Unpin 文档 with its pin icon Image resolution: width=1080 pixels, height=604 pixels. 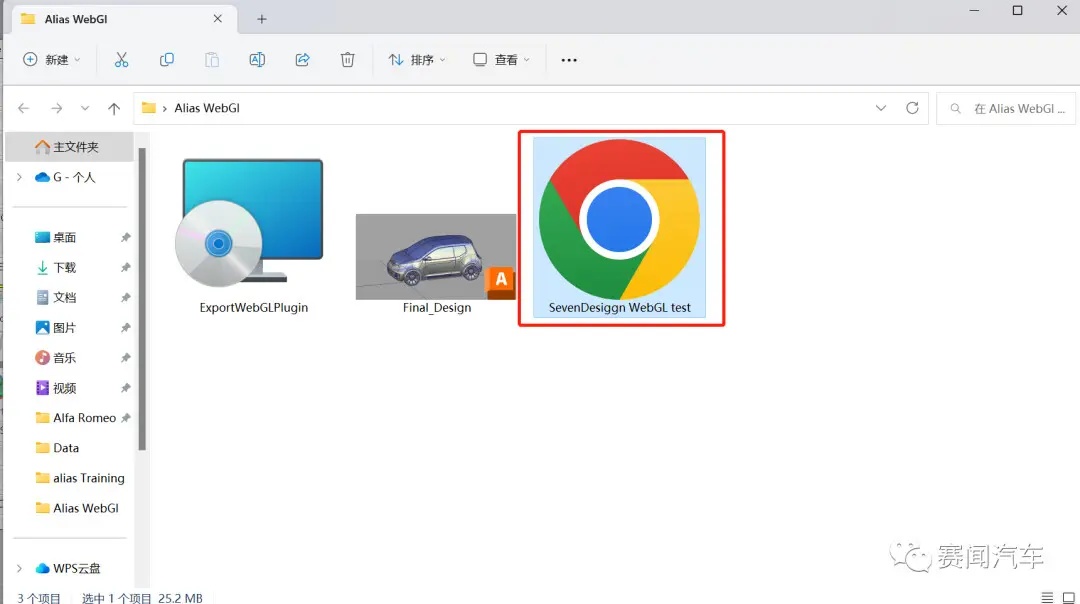coord(125,298)
